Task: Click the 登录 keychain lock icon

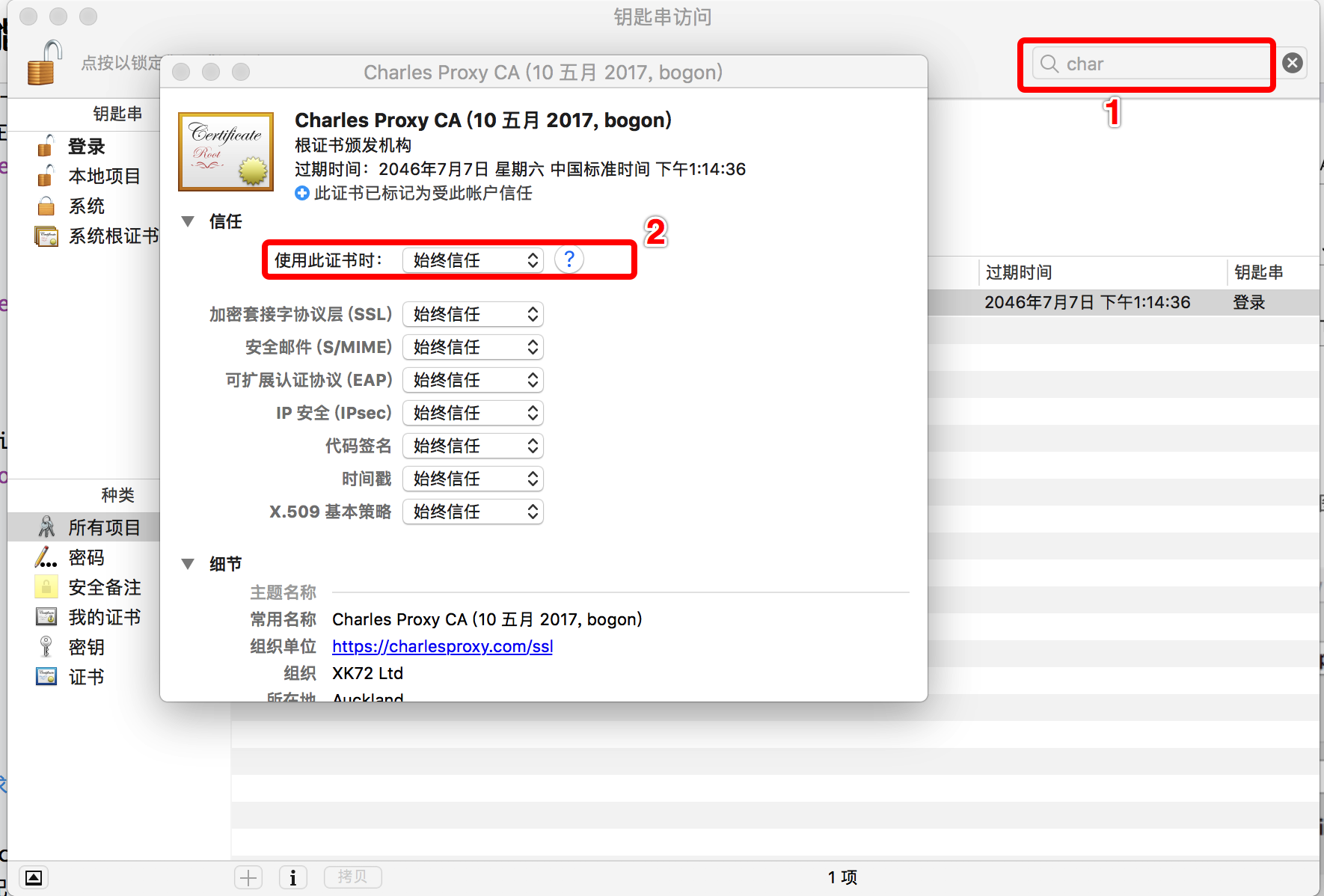Action: 46,146
